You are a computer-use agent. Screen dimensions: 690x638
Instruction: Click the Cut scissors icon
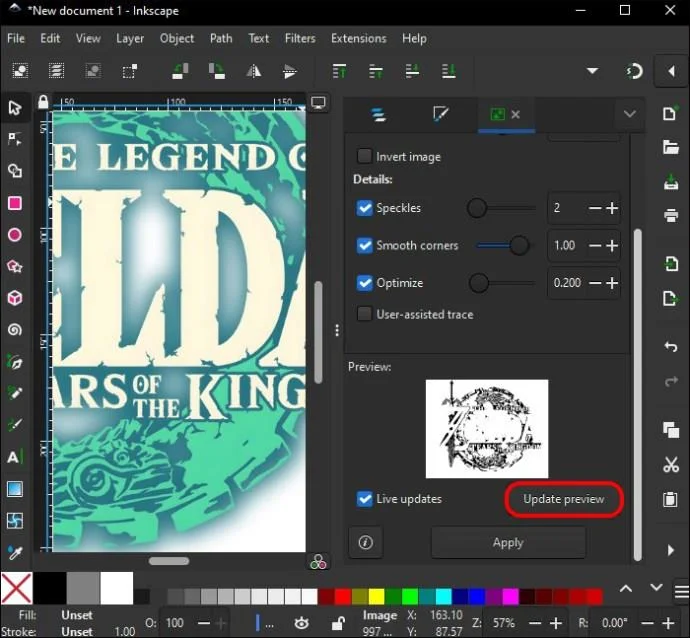670,464
